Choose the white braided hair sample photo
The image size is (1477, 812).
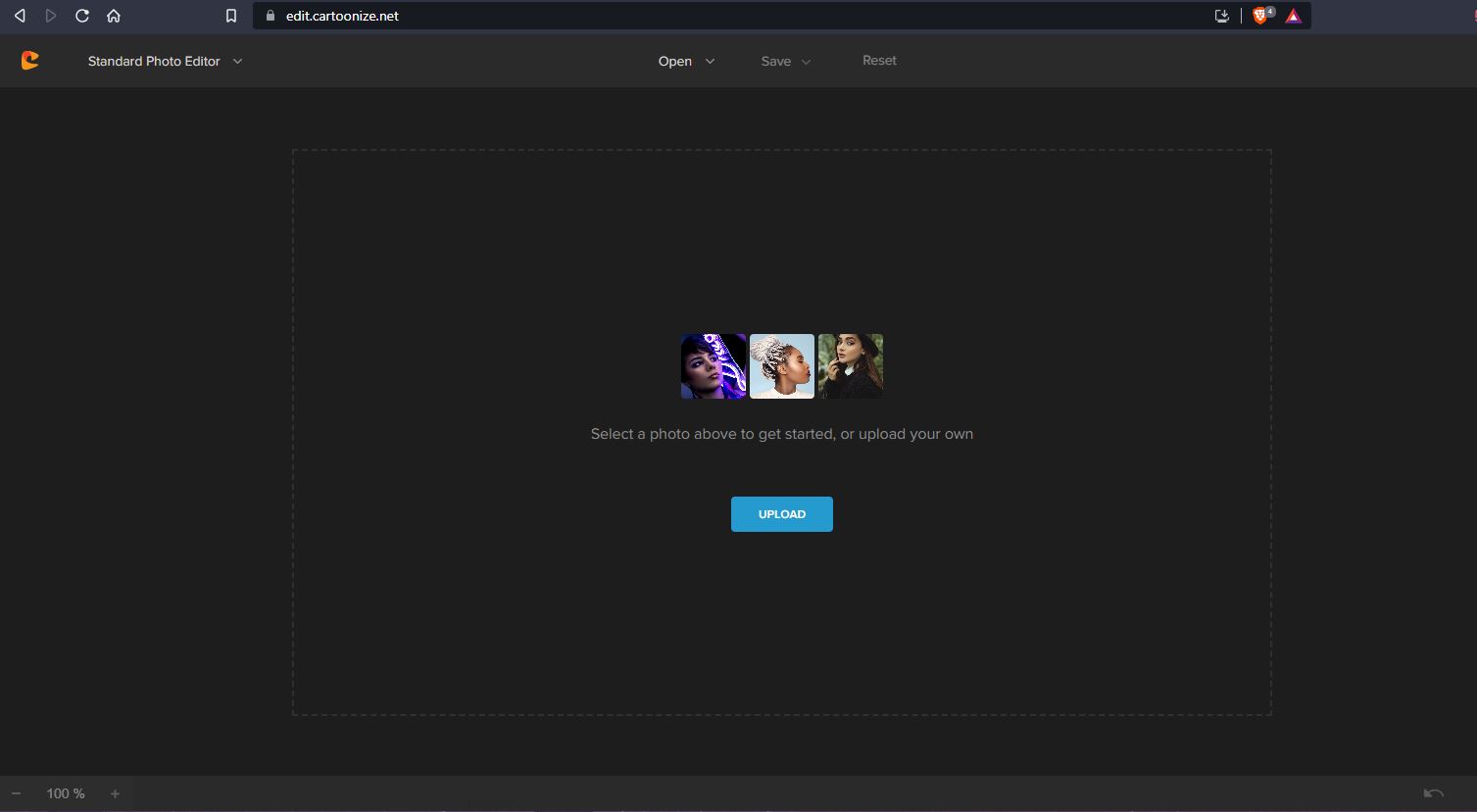click(x=781, y=366)
